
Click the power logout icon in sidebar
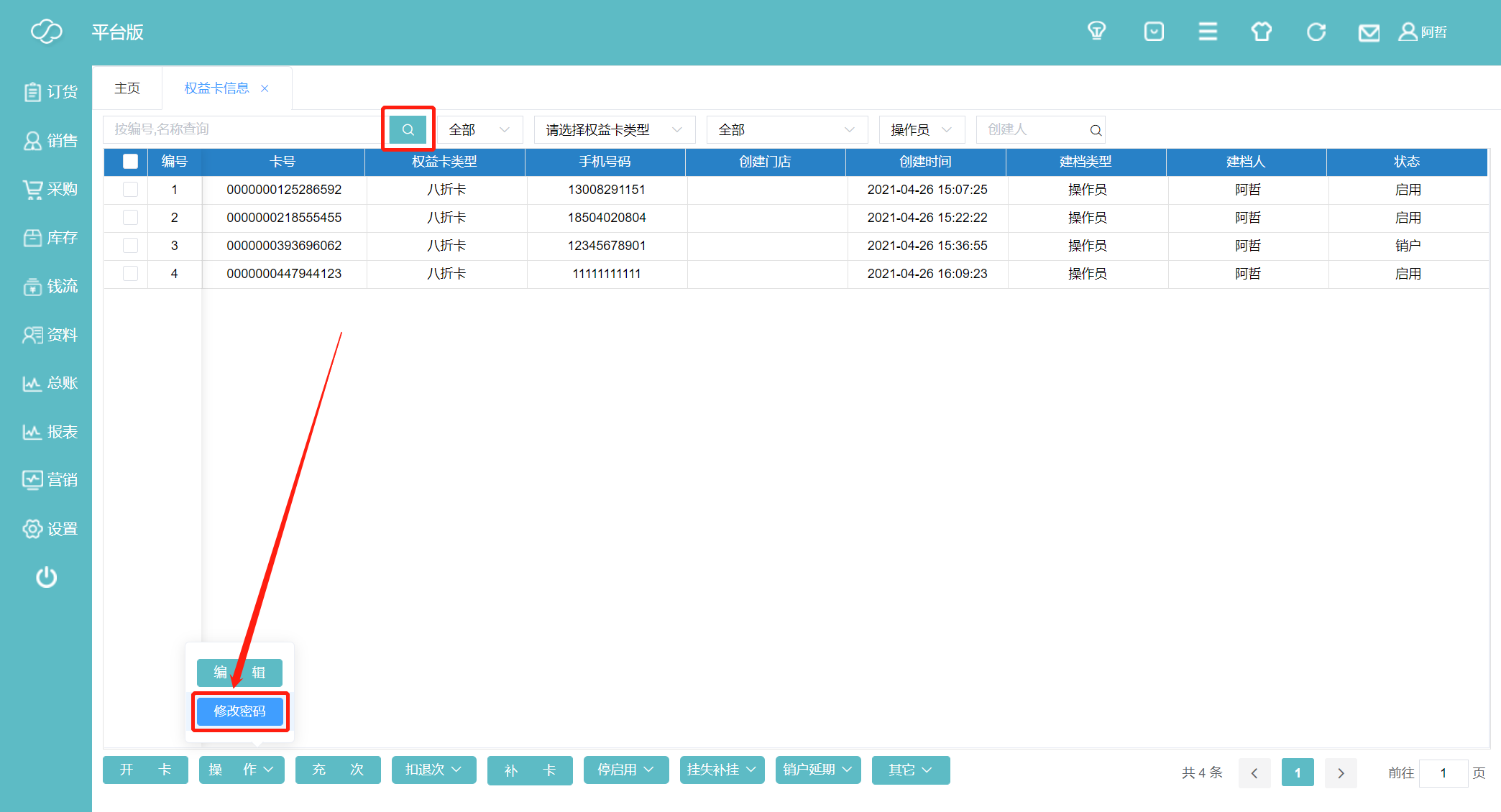pyautogui.click(x=47, y=577)
